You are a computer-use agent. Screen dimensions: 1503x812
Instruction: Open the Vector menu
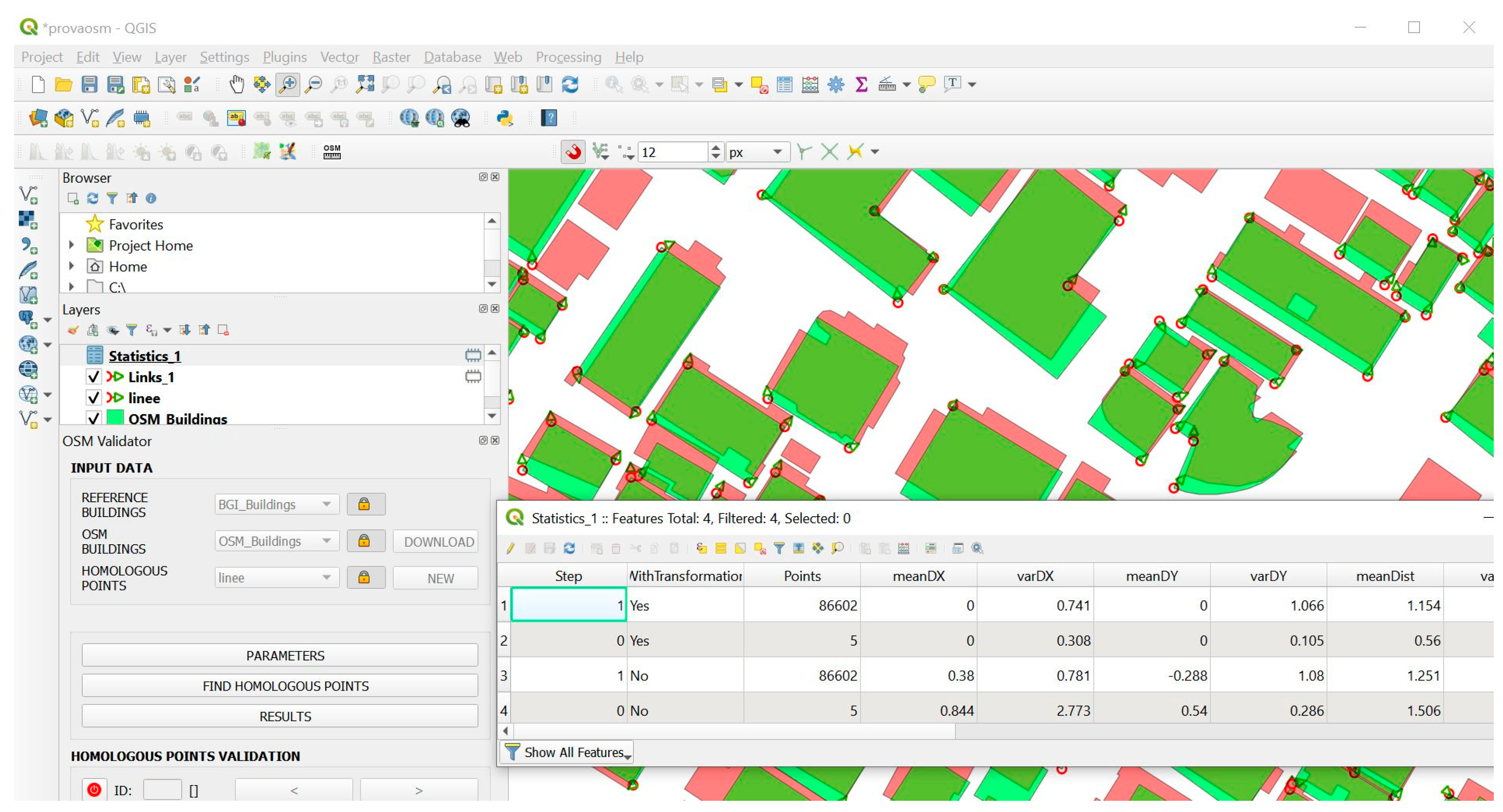click(x=340, y=57)
